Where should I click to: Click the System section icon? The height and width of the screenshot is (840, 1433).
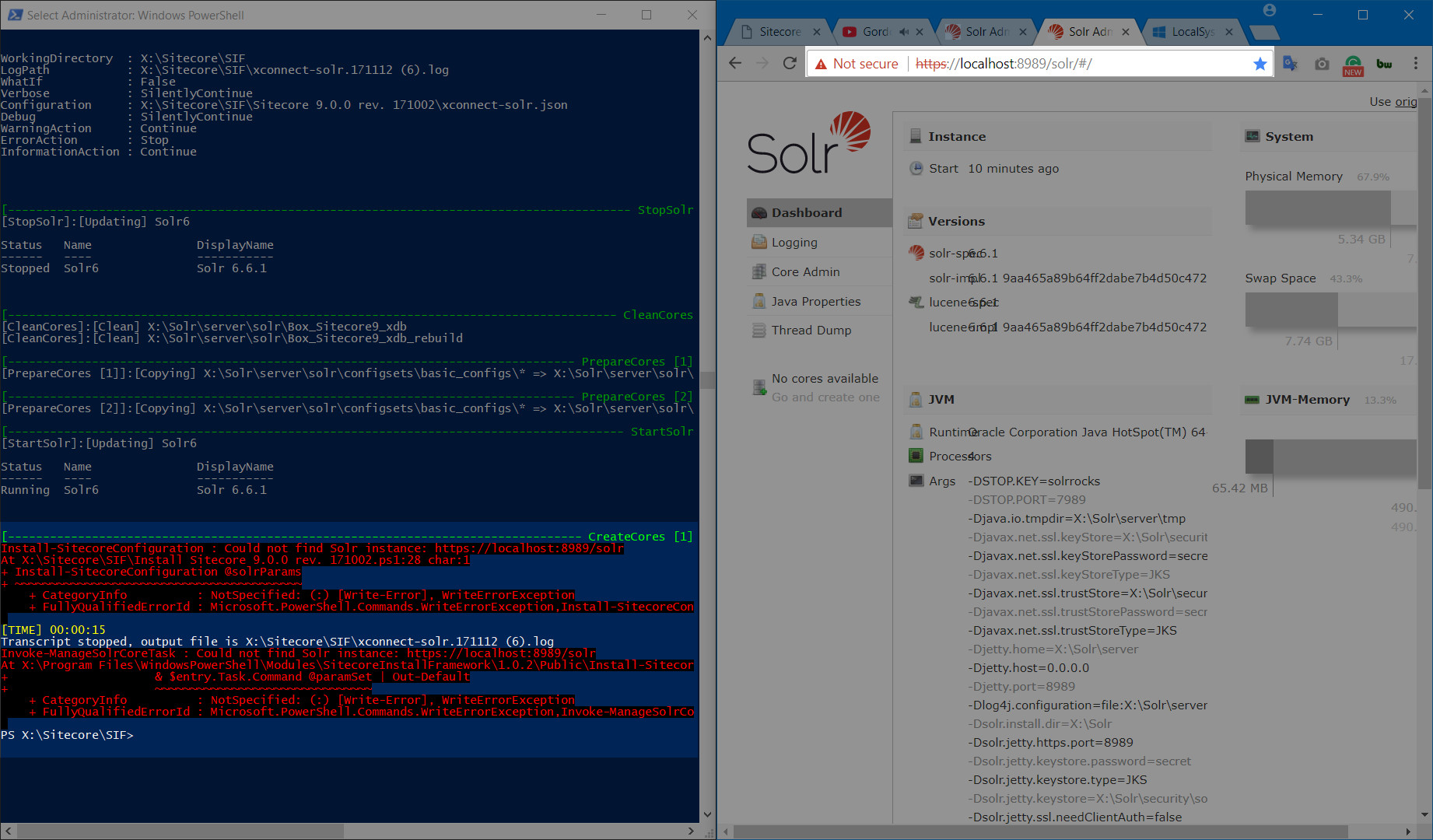click(x=1253, y=136)
